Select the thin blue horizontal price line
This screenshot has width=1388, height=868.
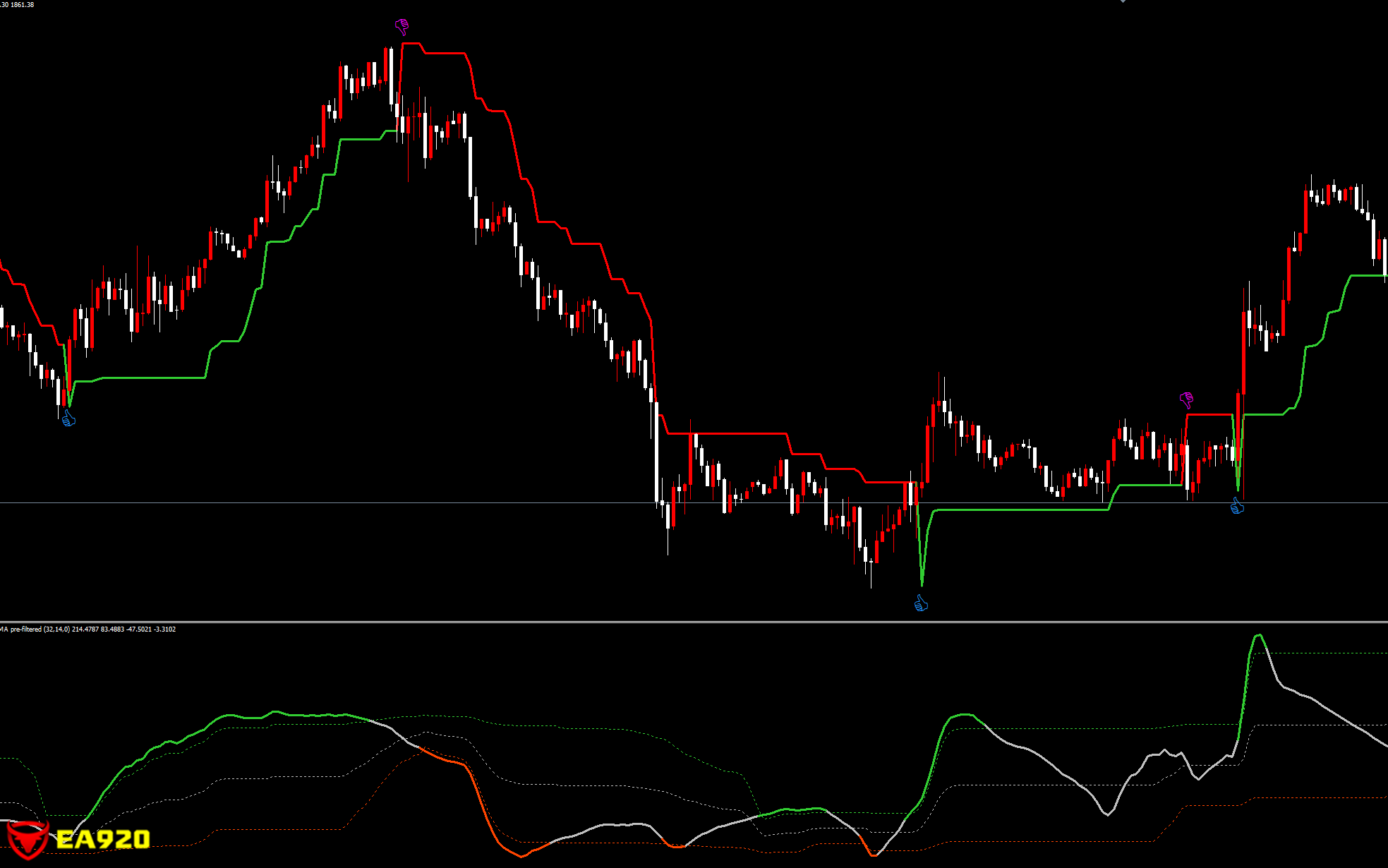click(x=353, y=502)
